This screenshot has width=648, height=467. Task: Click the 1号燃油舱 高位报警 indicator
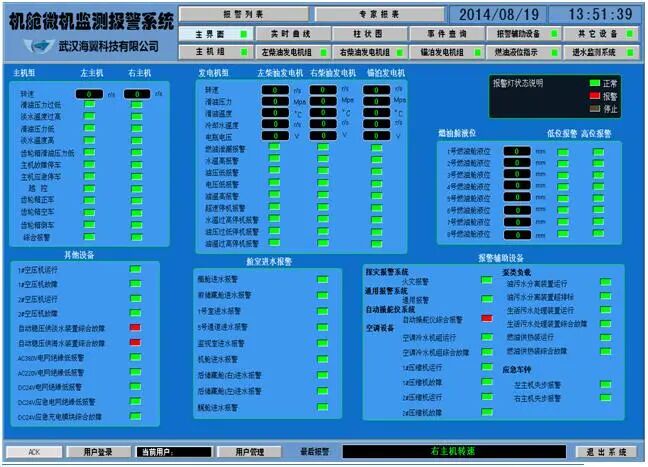tap(598, 152)
